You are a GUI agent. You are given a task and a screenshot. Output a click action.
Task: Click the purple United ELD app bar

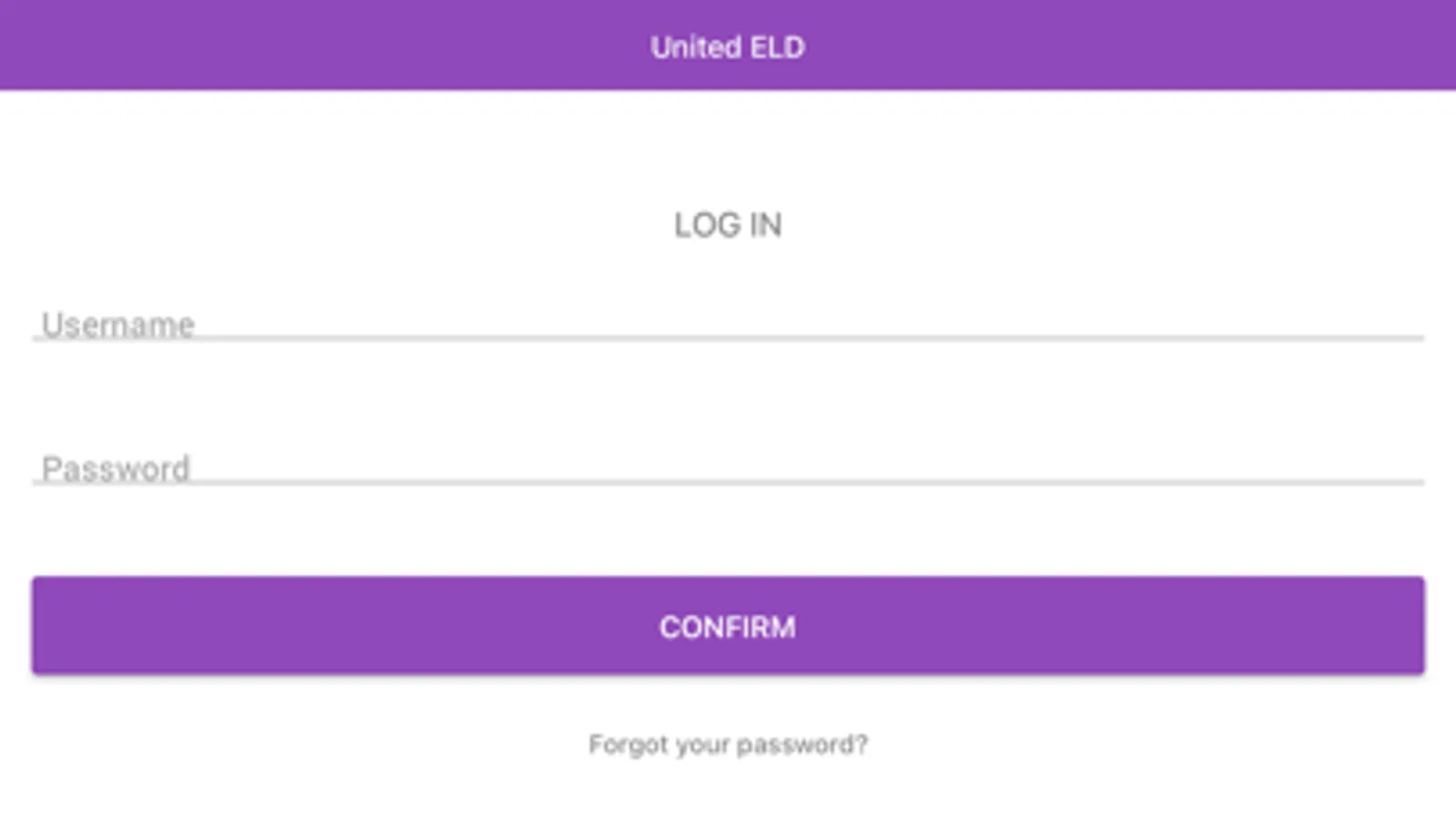click(x=728, y=45)
